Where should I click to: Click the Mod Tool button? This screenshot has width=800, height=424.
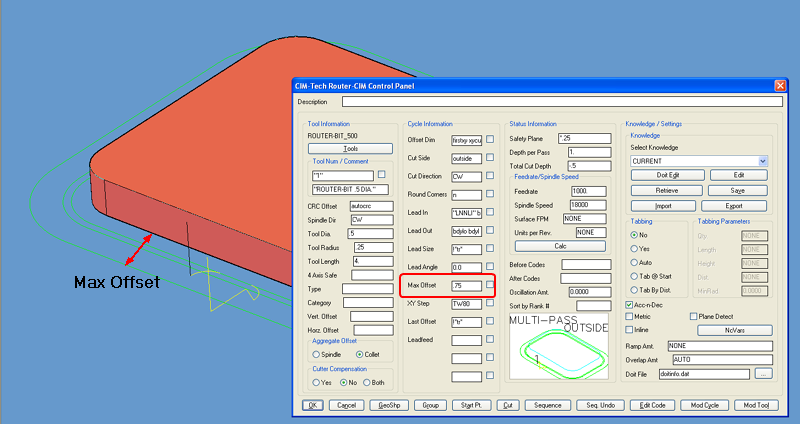pos(756,405)
